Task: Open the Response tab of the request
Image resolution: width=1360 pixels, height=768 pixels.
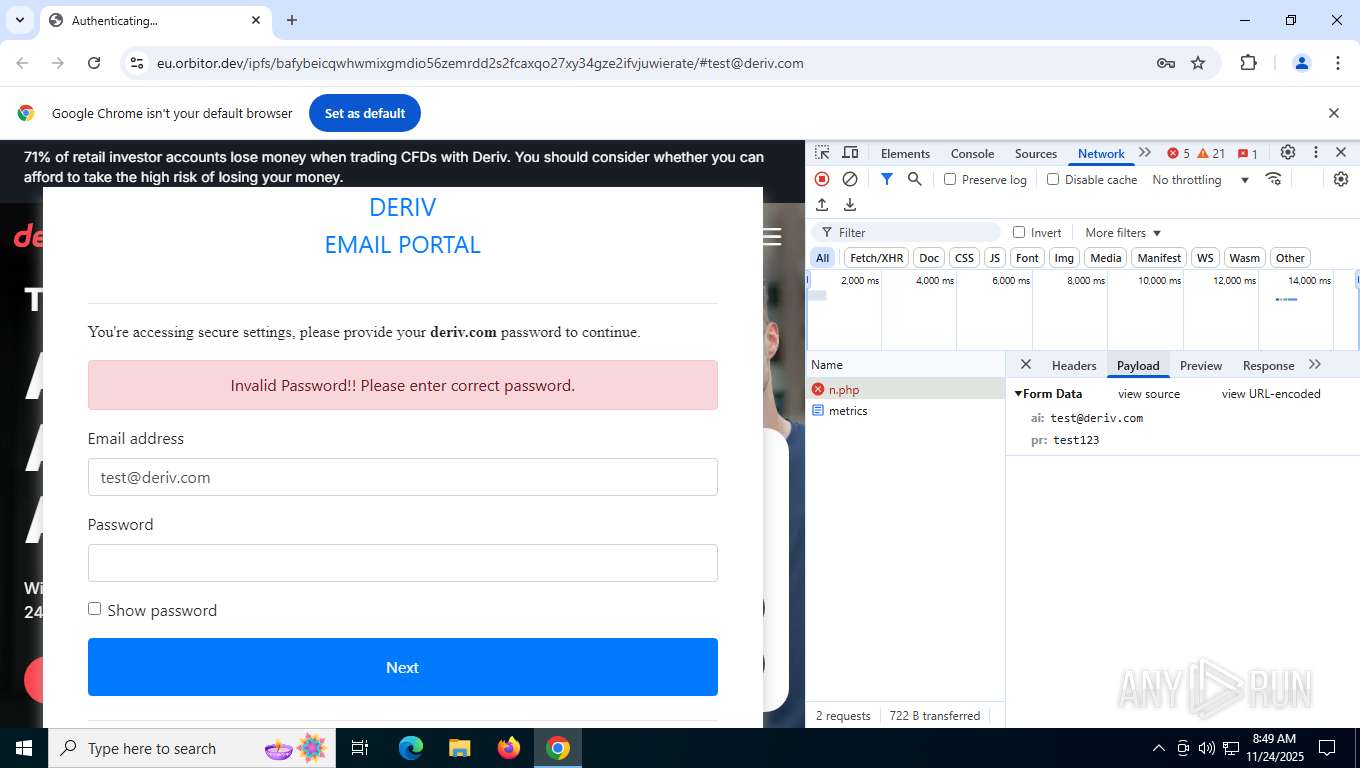Action: 1268,366
